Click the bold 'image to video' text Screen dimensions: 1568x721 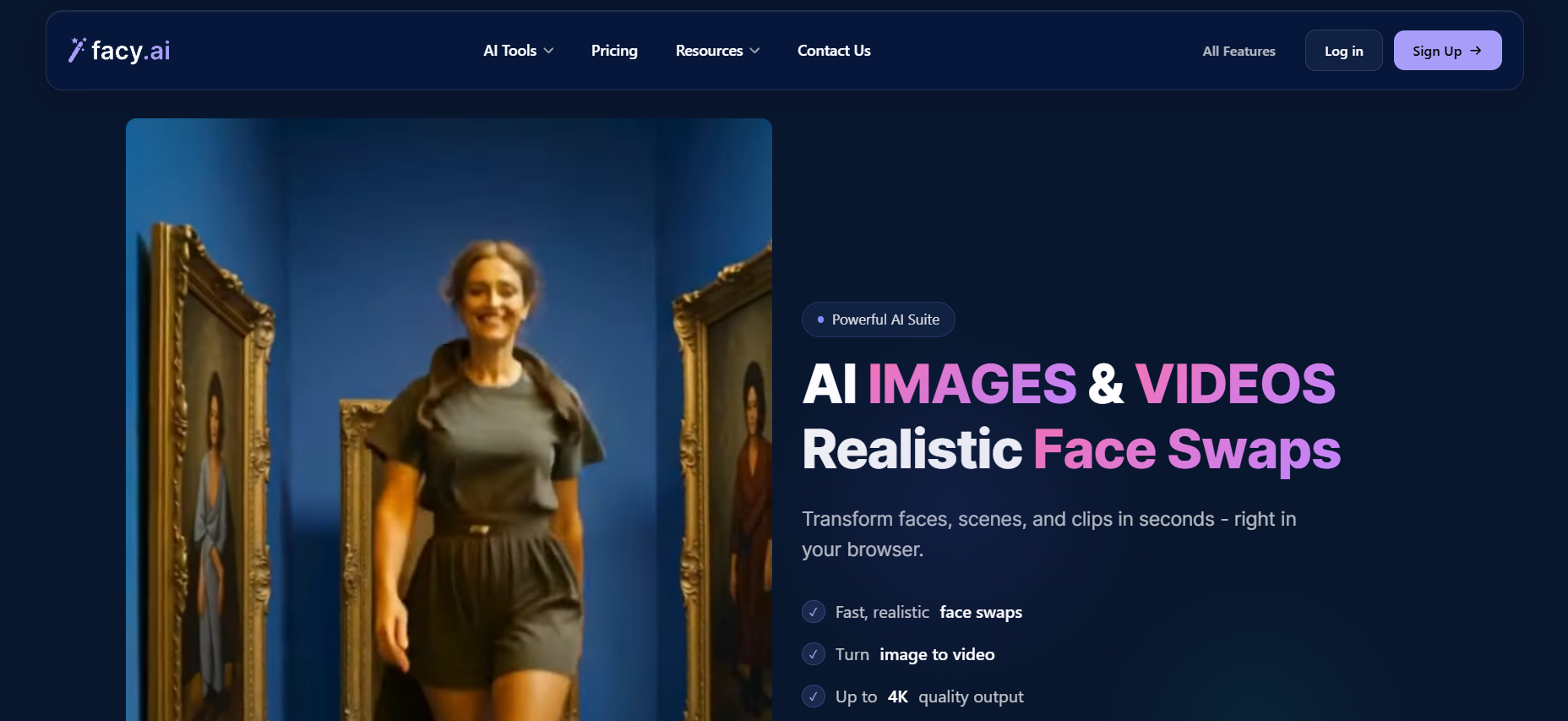click(937, 654)
